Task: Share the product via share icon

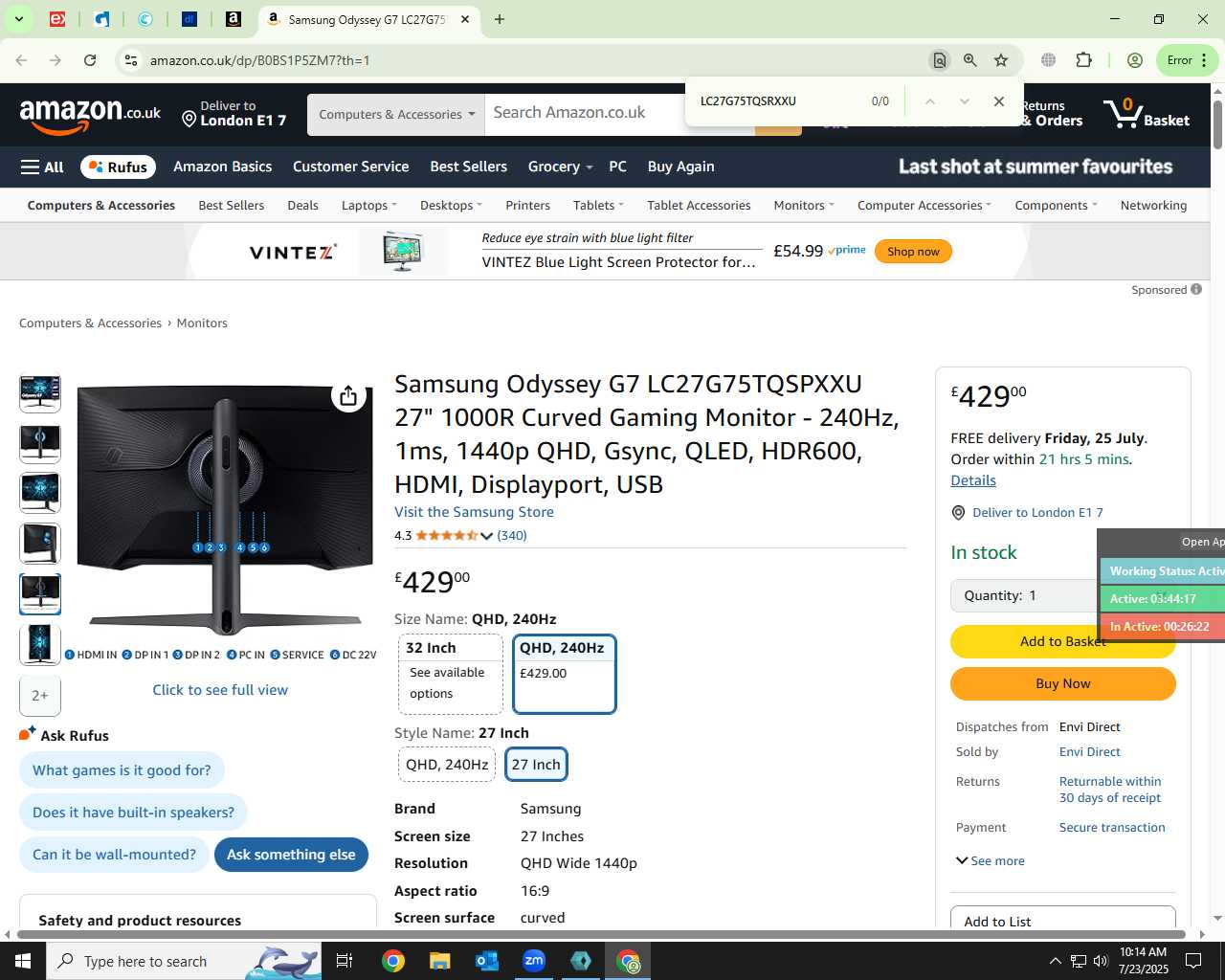Action: (x=348, y=396)
